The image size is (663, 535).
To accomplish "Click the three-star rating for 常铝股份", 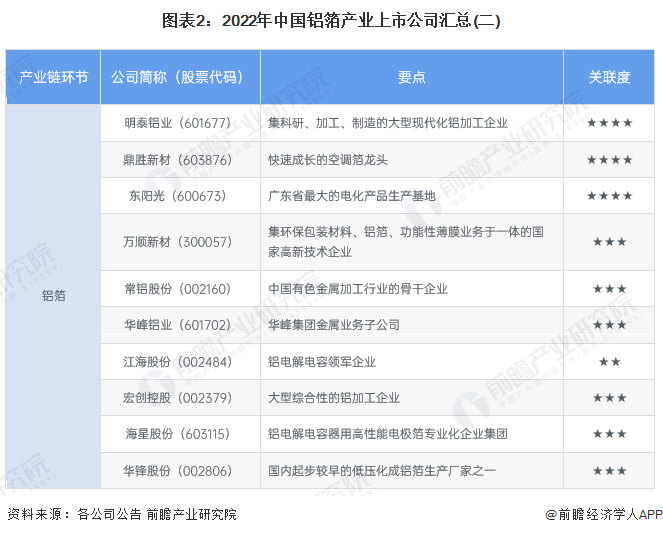I will (x=609, y=289).
